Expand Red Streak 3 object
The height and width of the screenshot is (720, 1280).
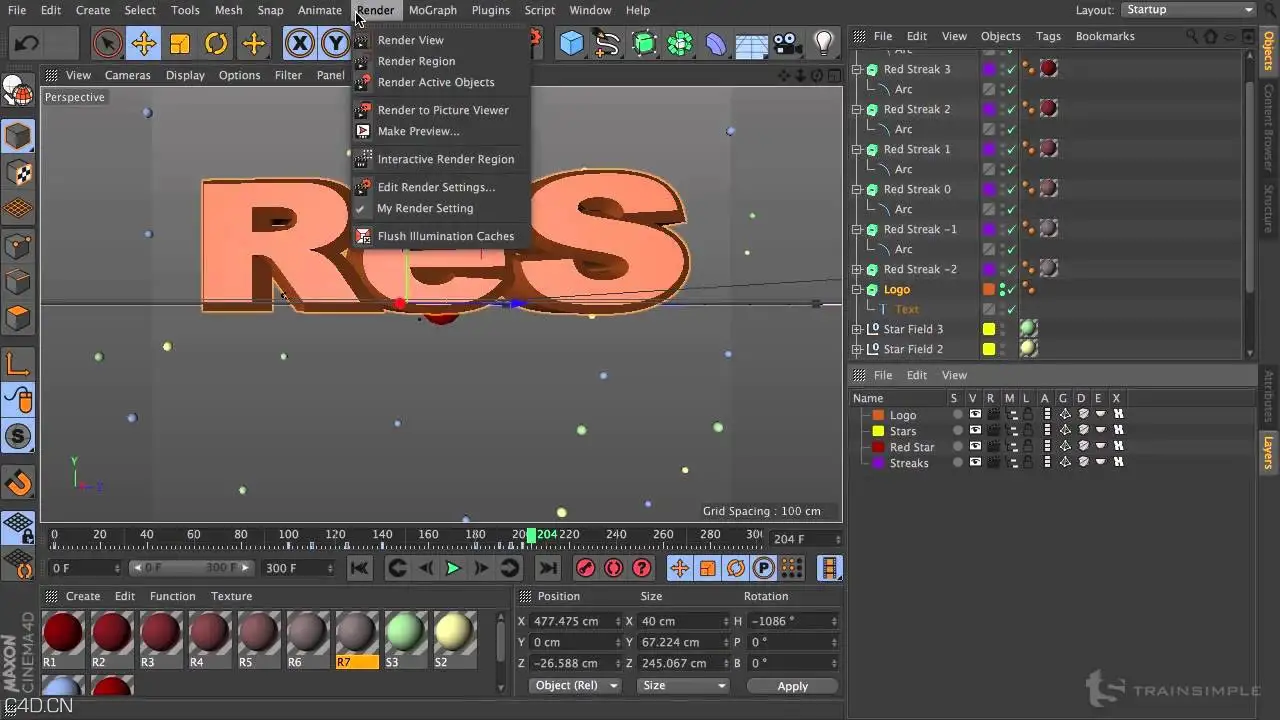[x=857, y=69]
